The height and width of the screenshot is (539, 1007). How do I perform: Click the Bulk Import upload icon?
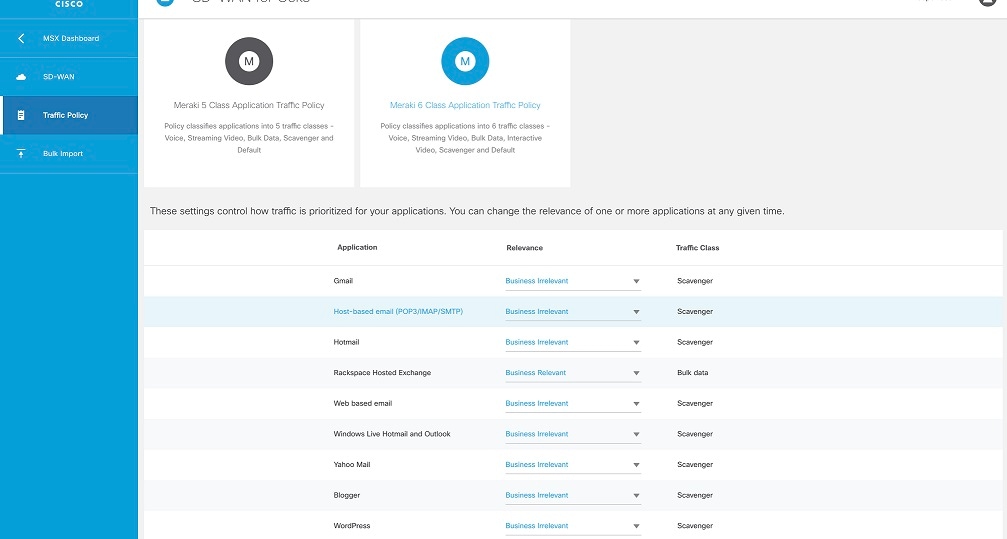point(21,154)
